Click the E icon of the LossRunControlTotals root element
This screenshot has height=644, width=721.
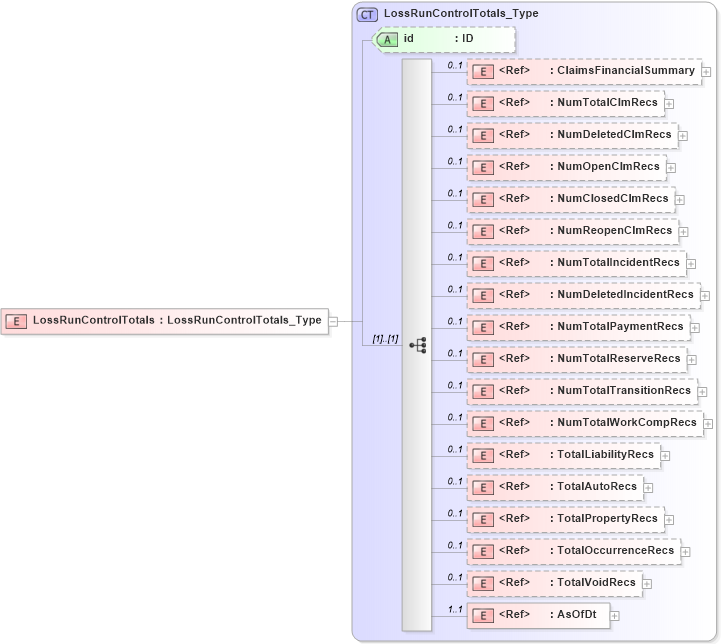[x=17, y=321]
